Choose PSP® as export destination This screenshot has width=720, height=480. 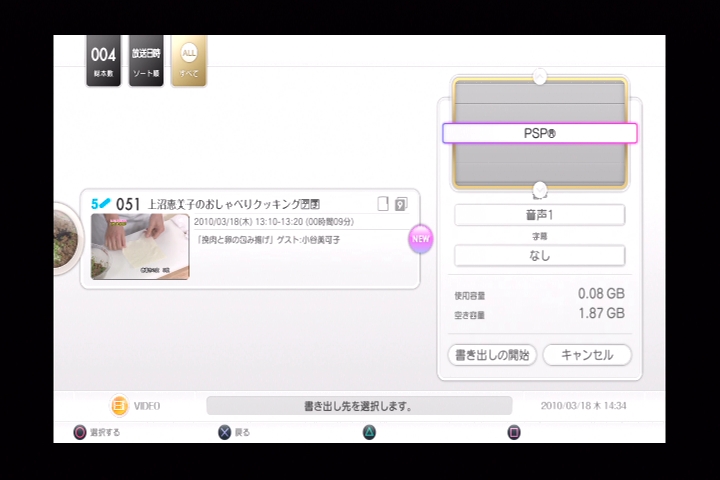[x=540, y=133]
